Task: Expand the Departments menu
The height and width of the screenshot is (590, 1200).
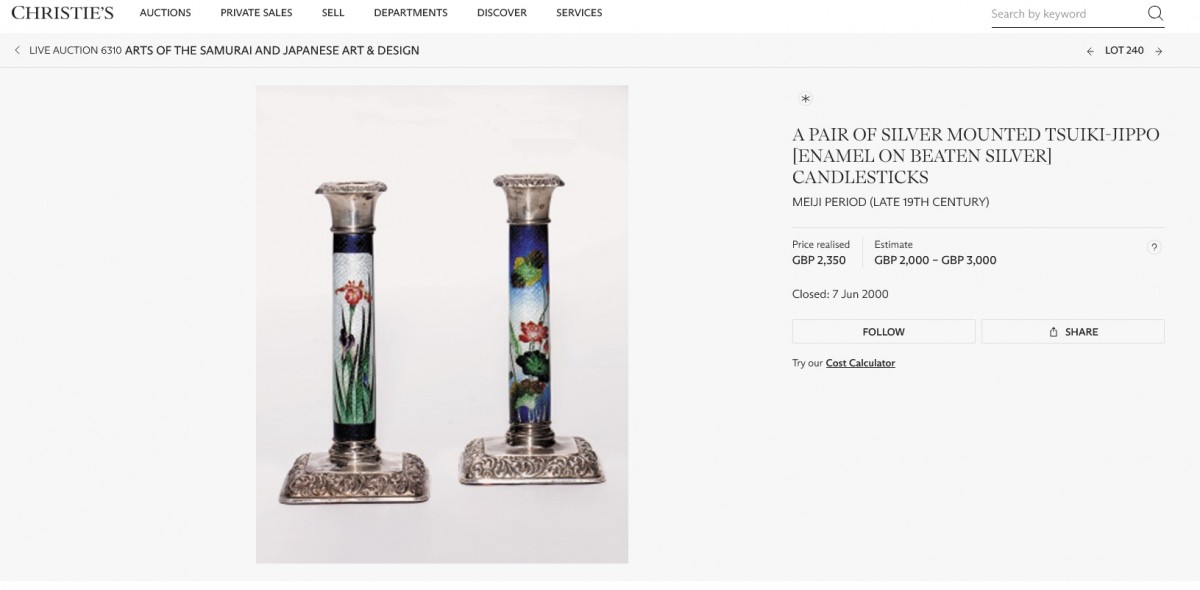Action: click(410, 13)
